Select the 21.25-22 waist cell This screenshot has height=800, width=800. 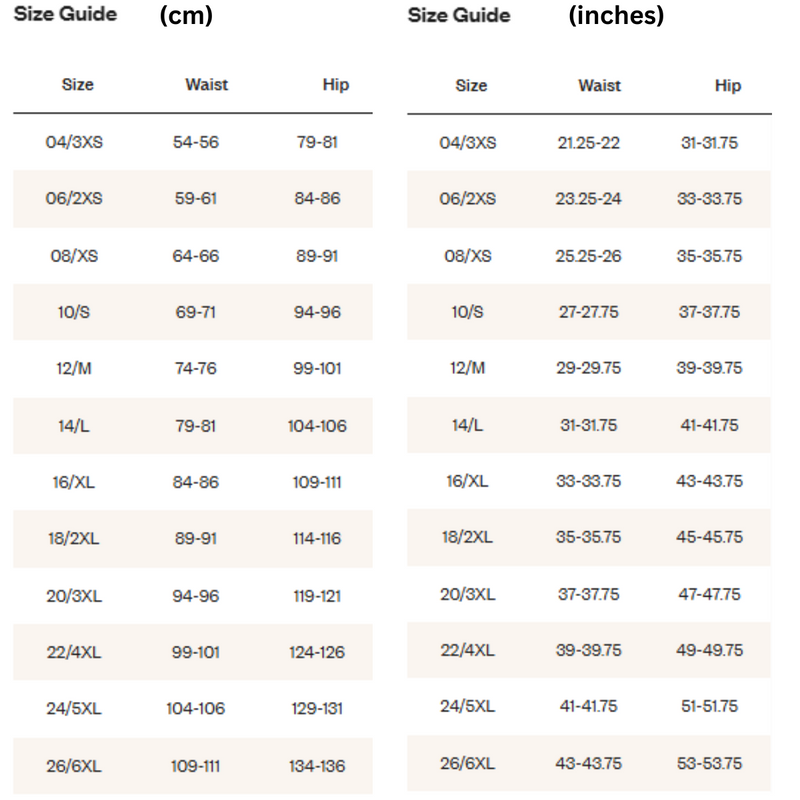588,143
